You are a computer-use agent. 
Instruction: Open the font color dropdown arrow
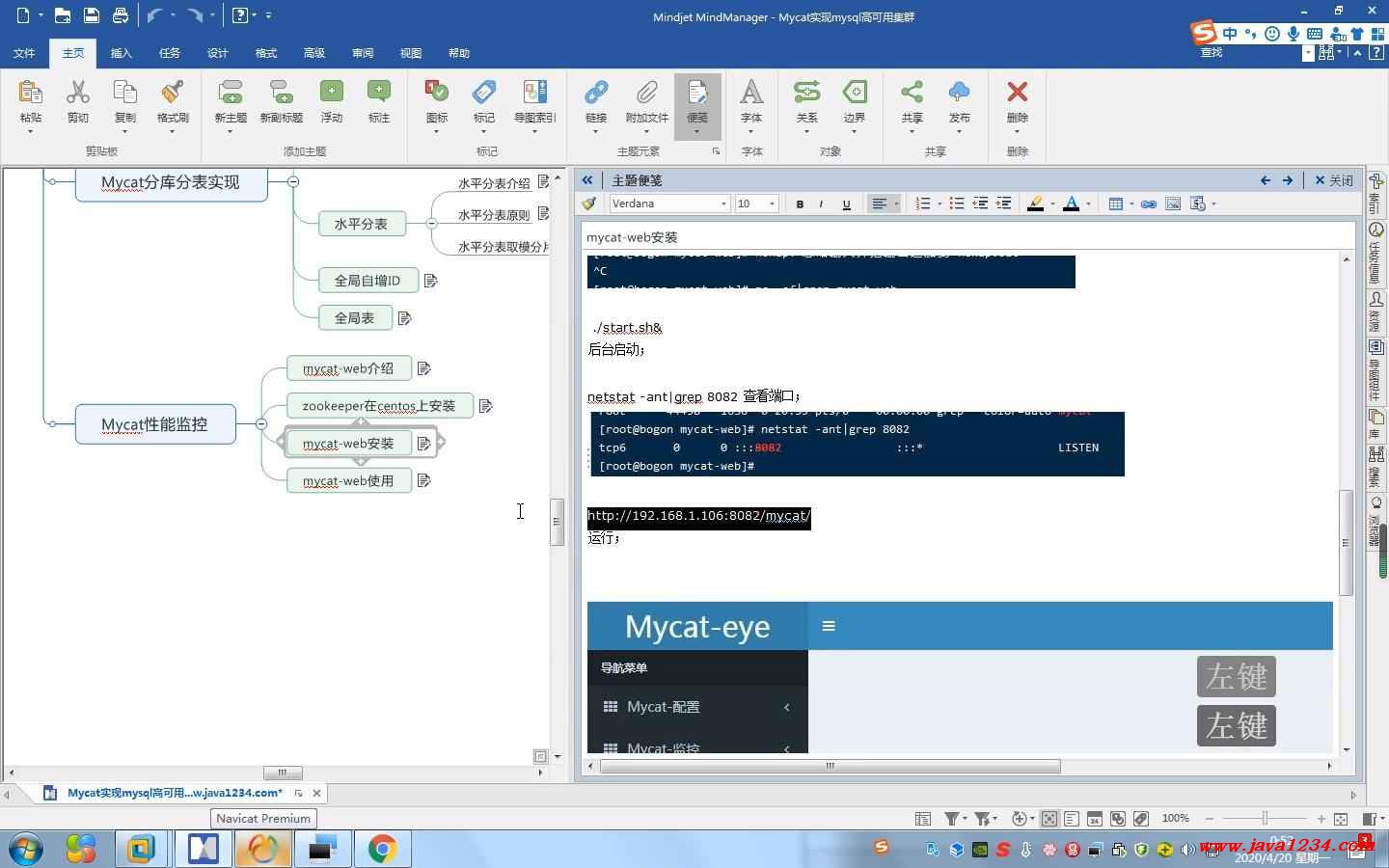pyautogui.click(x=1088, y=203)
